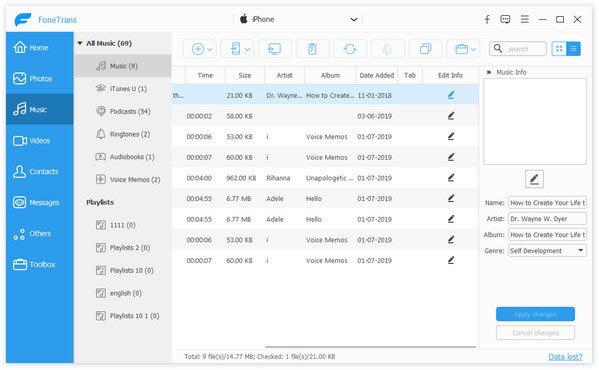Click the refresh sync icon
The image size is (599, 370).
(350, 49)
